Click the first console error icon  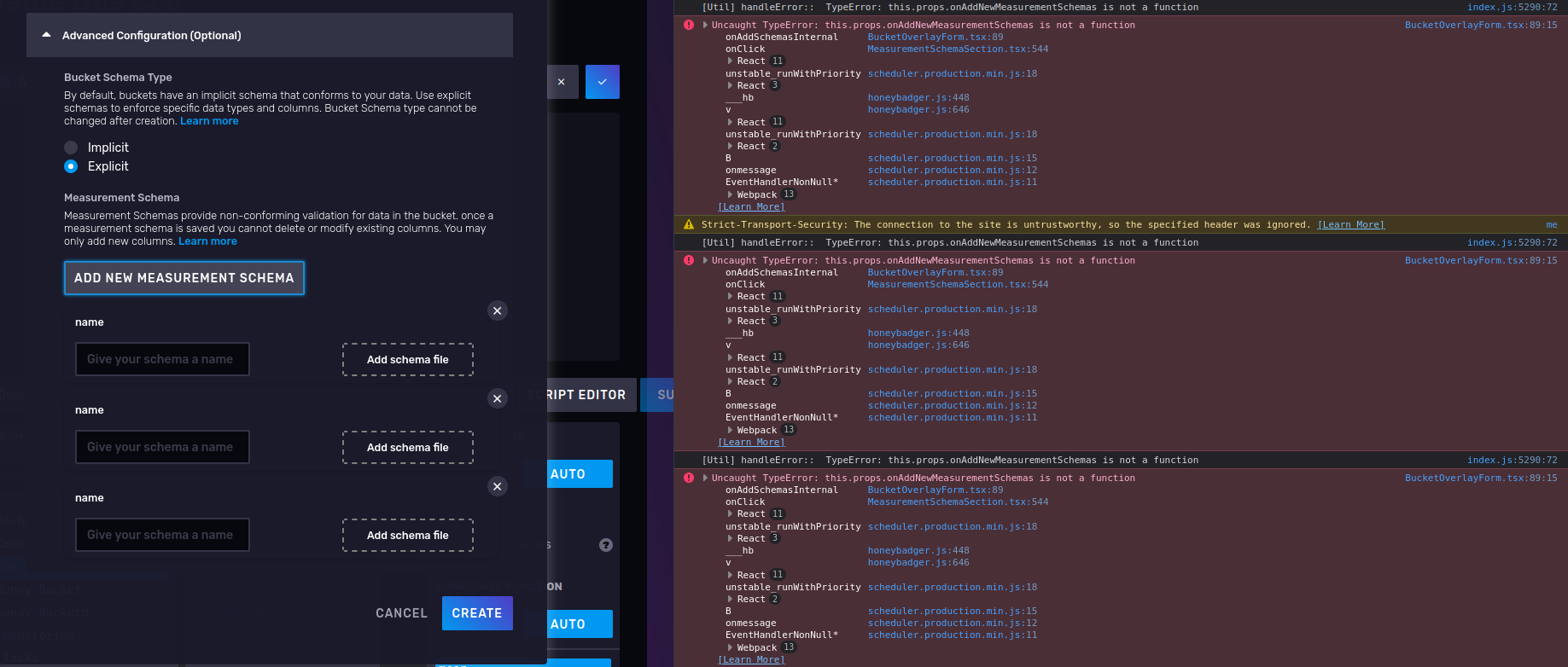click(x=689, y=25)
